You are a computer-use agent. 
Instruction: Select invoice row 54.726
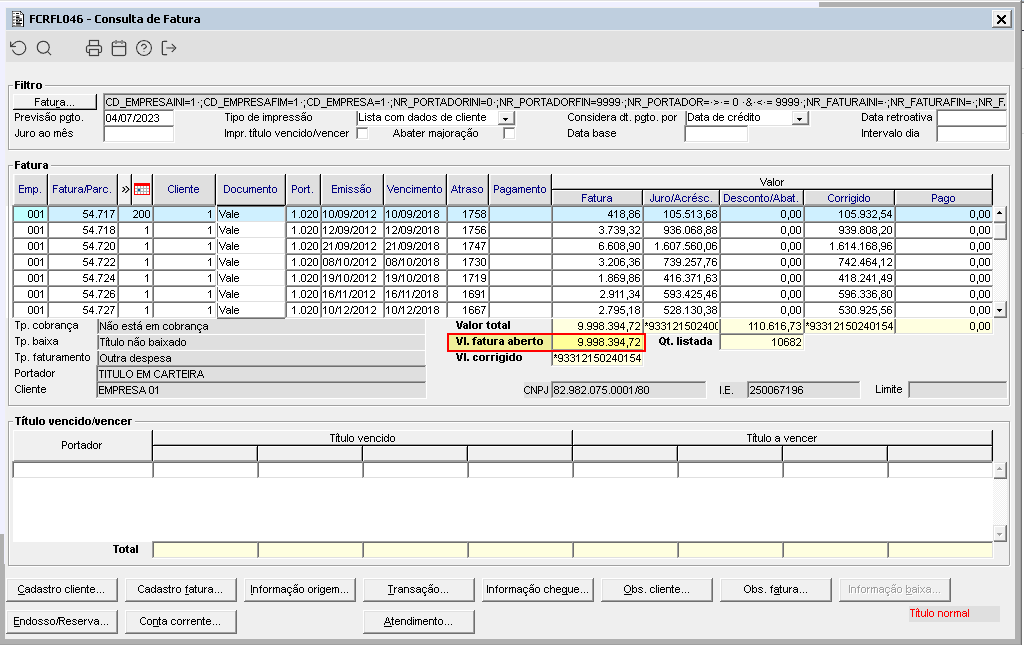pyautogui.click(x=503, y=294)
